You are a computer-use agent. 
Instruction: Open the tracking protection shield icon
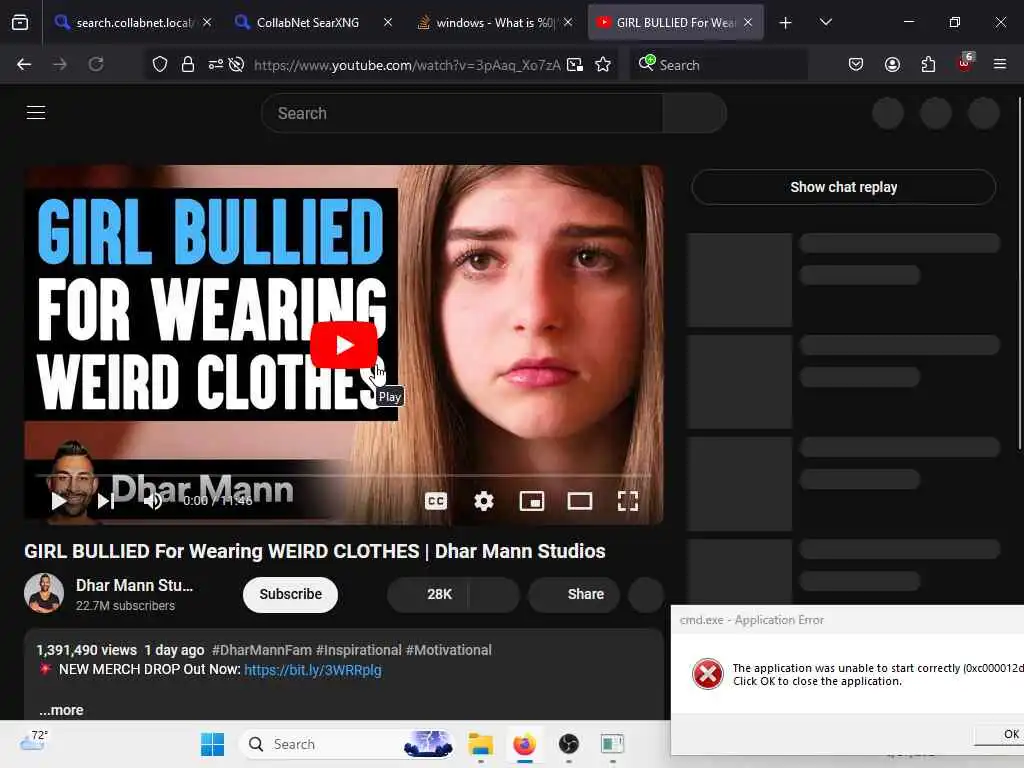coord(160,64)
